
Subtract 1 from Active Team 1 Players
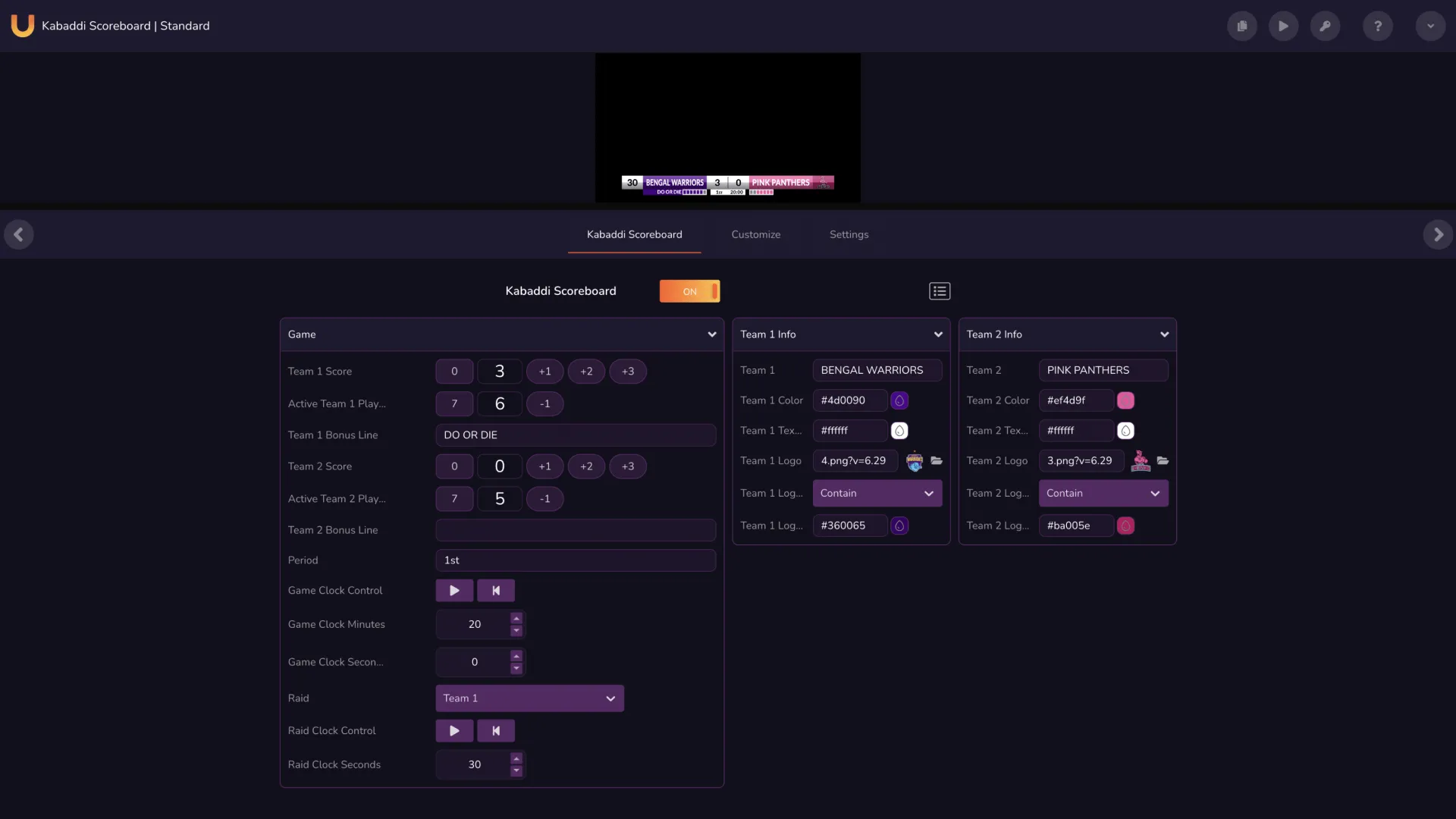[544, 403]
